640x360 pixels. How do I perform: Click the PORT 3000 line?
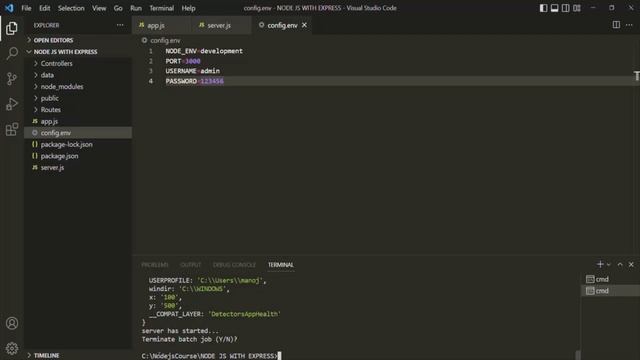point(183,61)
